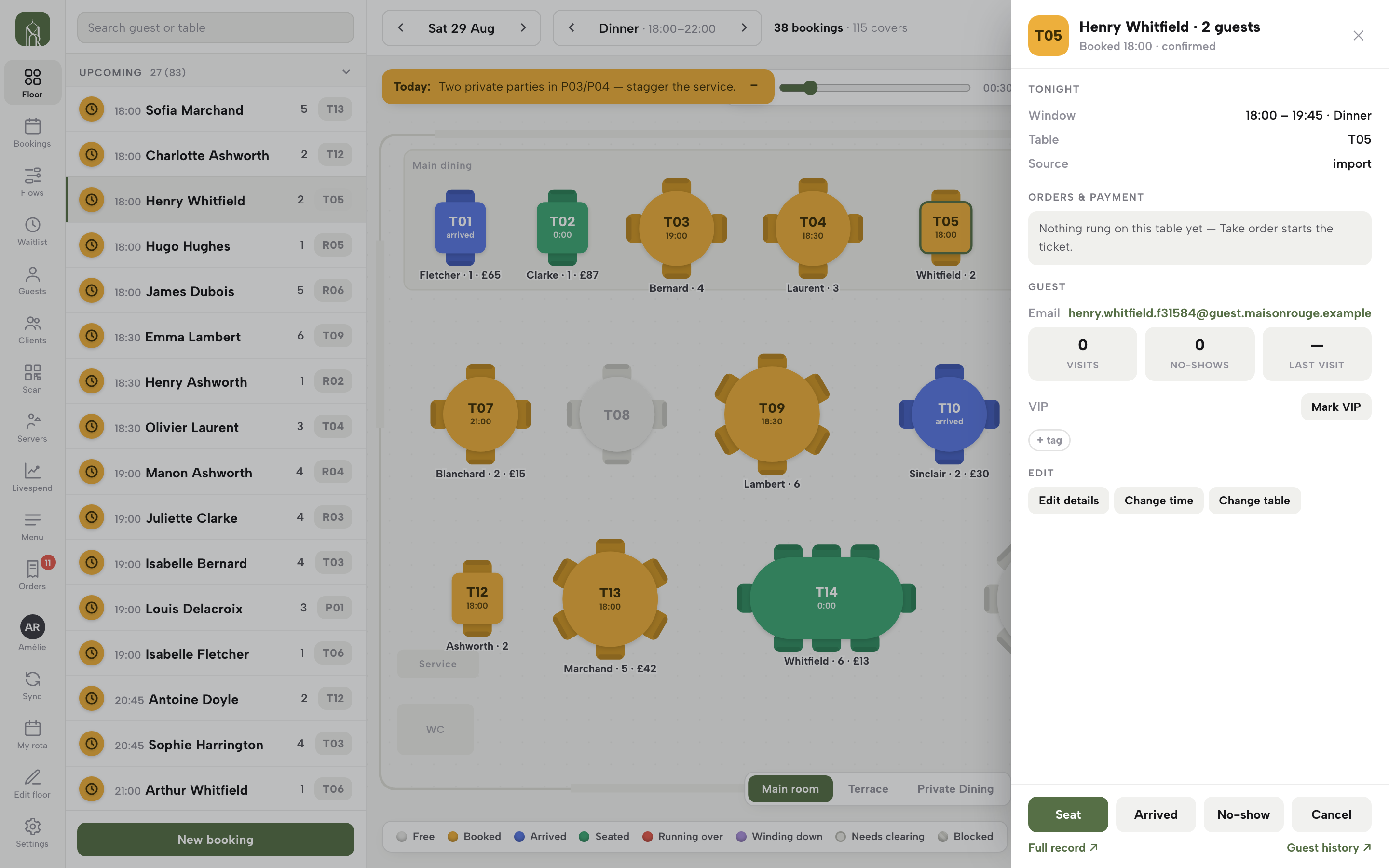
Task: Select table T09 on the floor plan
Action: 771,414
